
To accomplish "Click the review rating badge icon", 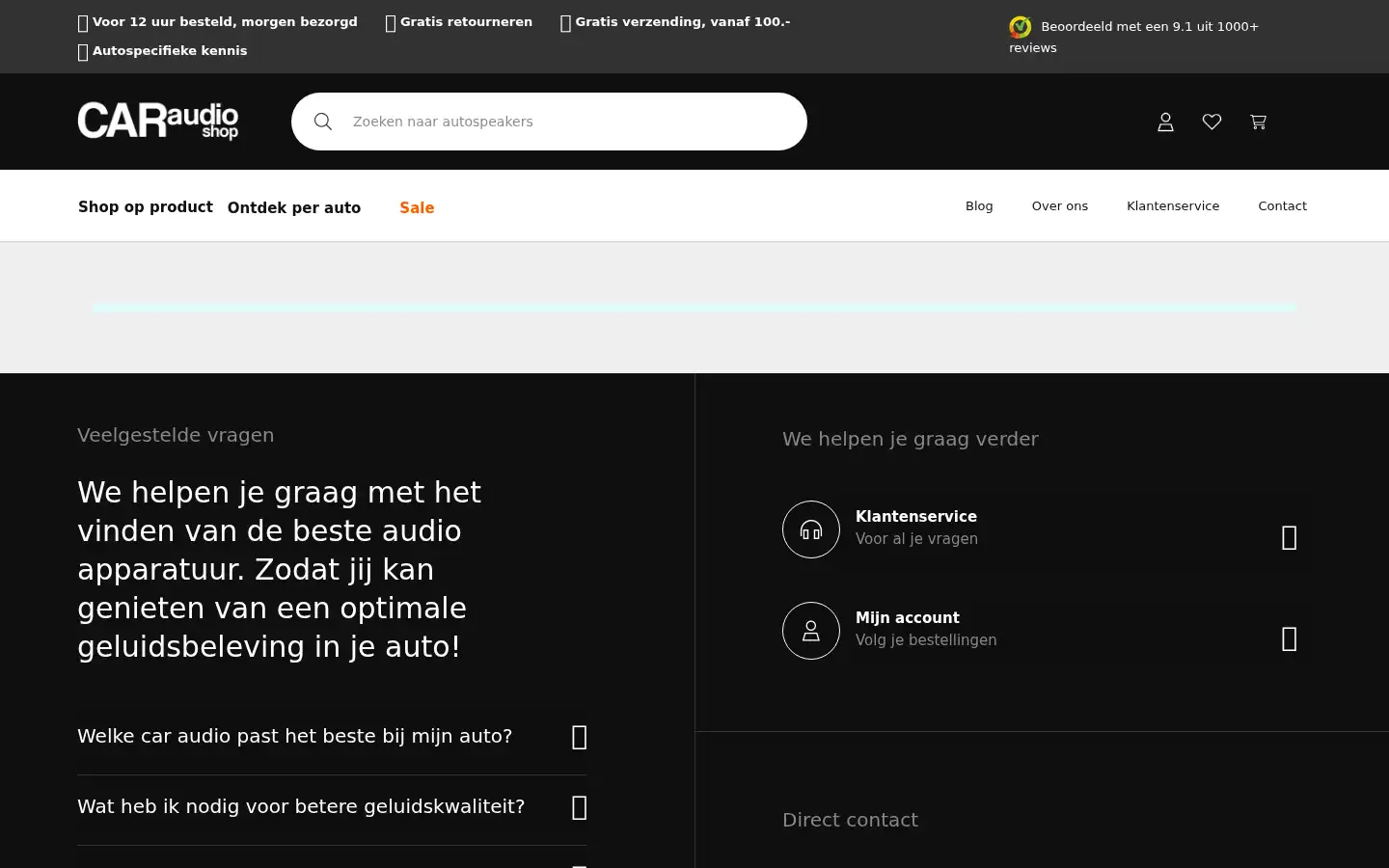I will click(1021, 27).
